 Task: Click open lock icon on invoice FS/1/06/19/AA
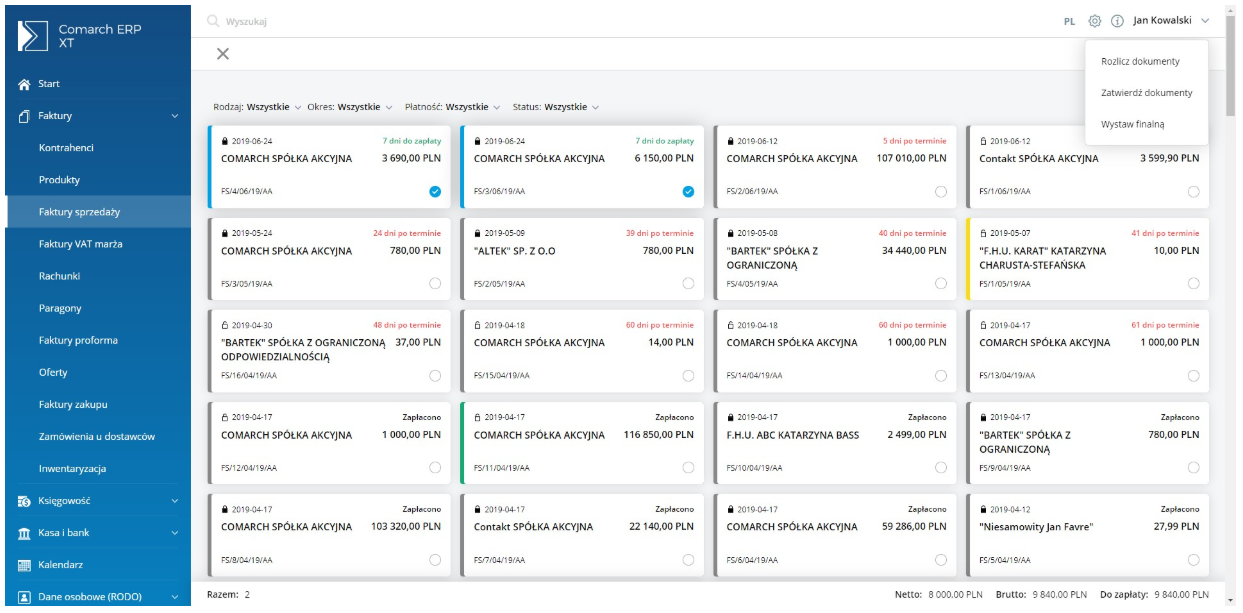[x=983, y=141]
